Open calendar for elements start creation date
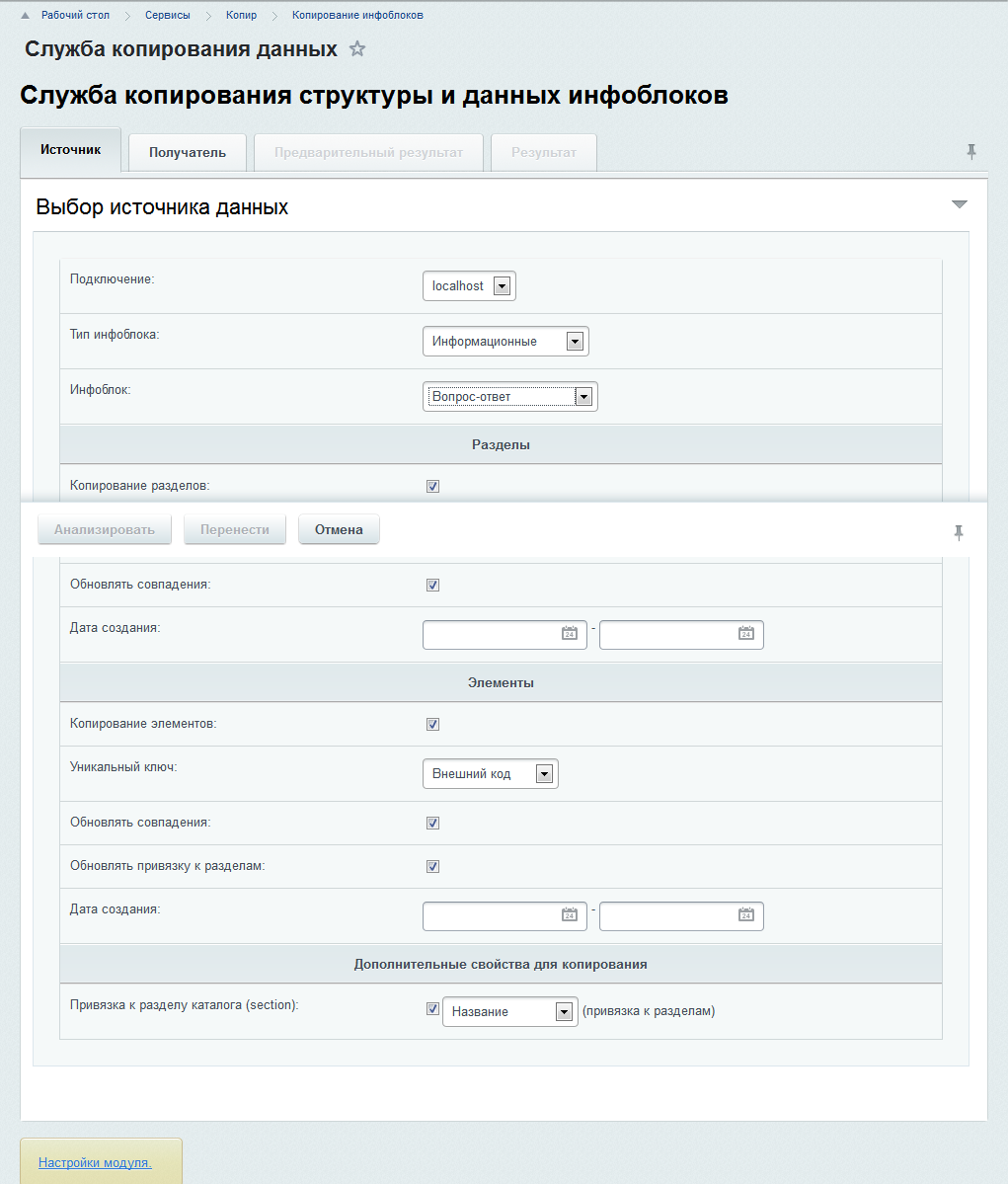 point(569,915)
